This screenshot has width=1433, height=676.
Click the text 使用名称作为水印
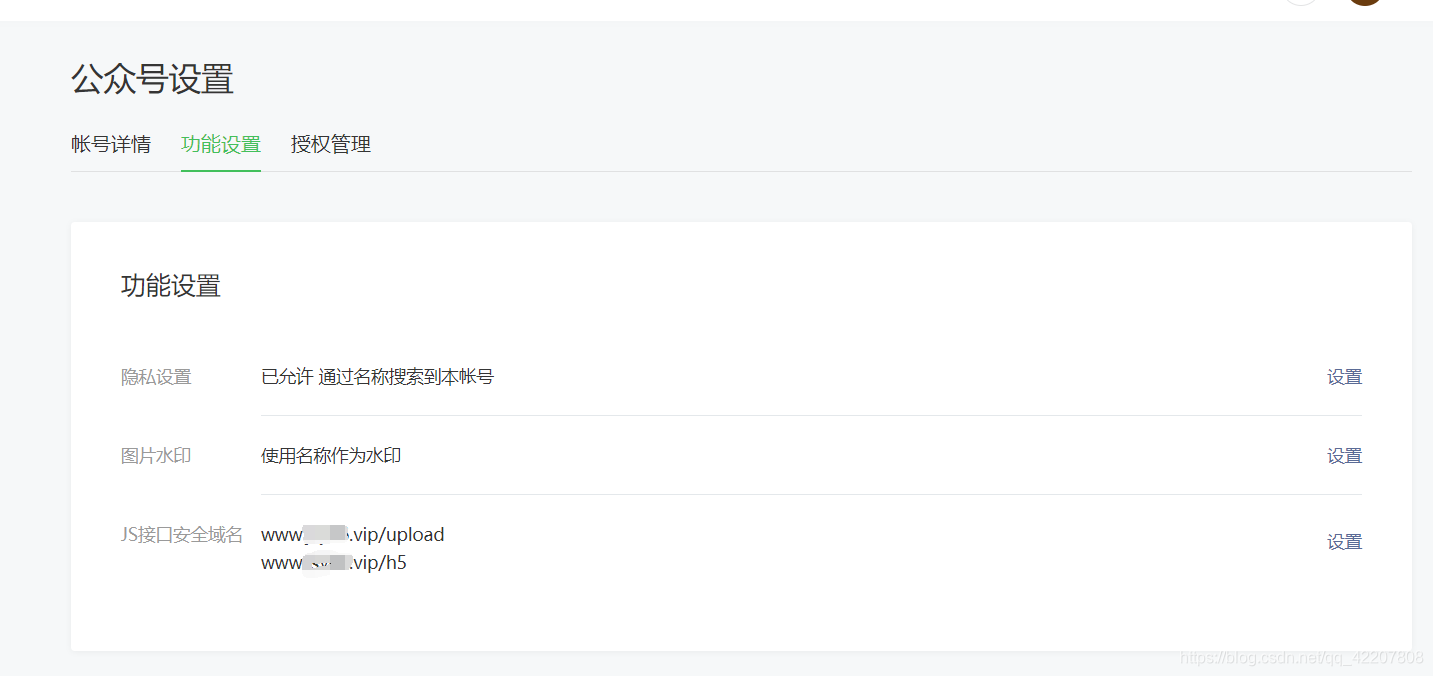(x=330, y=455)
